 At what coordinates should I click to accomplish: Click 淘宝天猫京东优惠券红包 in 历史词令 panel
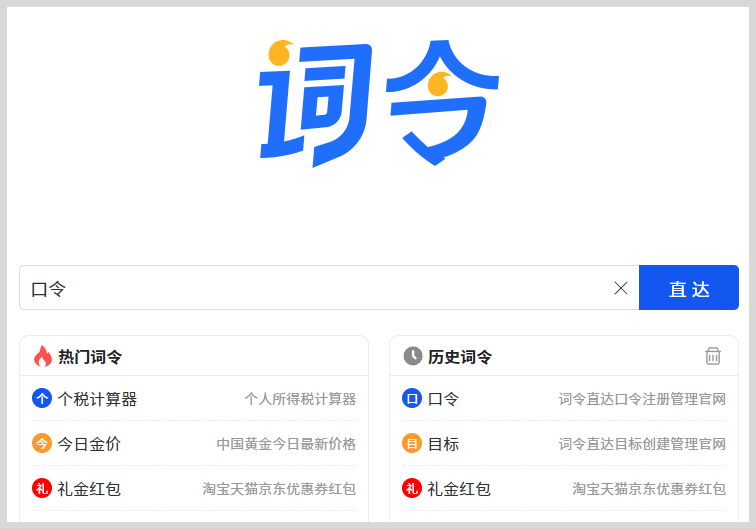pos(649,488)
